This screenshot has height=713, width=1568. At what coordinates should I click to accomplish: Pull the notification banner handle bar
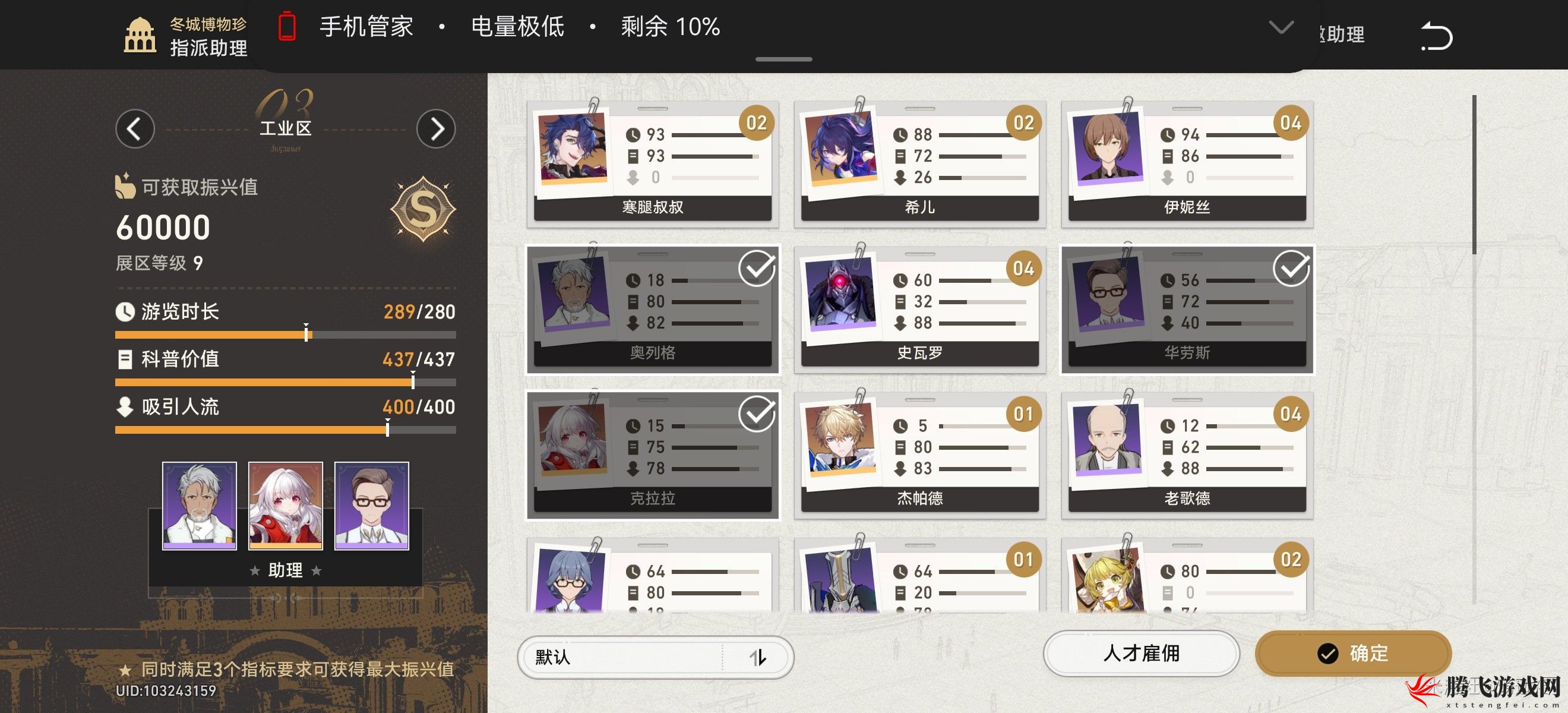pos(783,59)
